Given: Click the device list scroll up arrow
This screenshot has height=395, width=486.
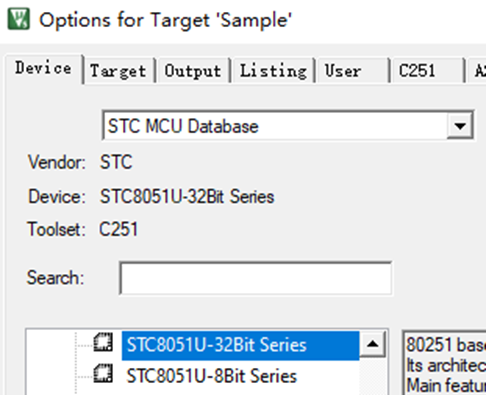Looking at the screenshot, I should pos(373,344).
